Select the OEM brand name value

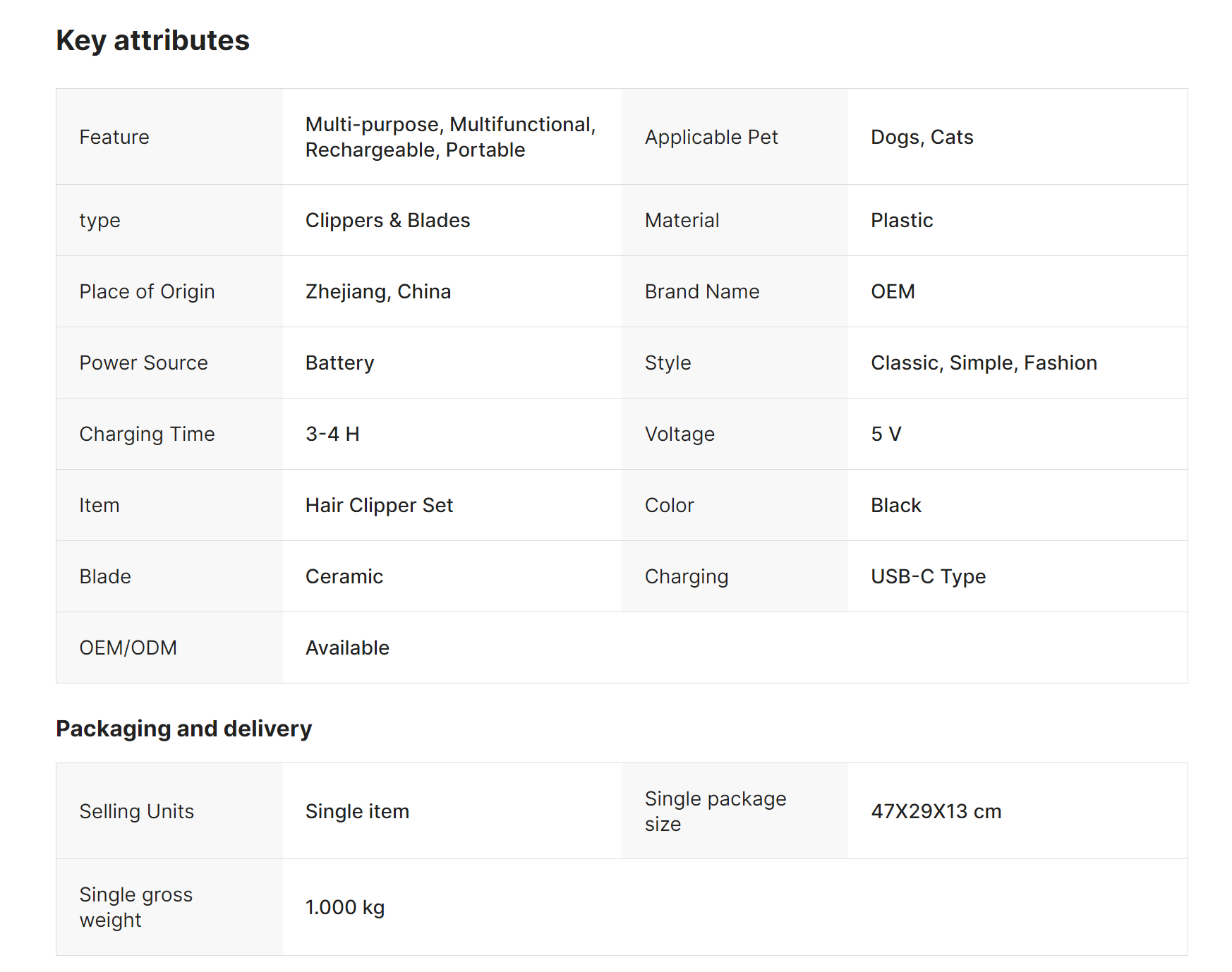coord(893,291)
